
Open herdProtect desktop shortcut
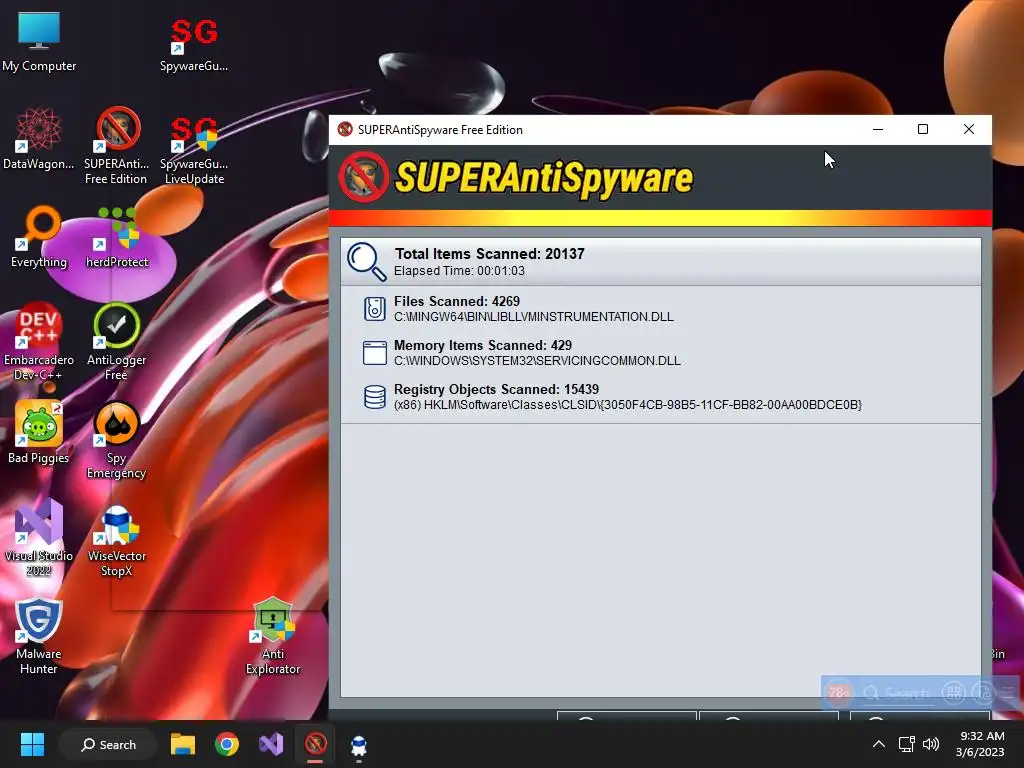pos(117,238)
